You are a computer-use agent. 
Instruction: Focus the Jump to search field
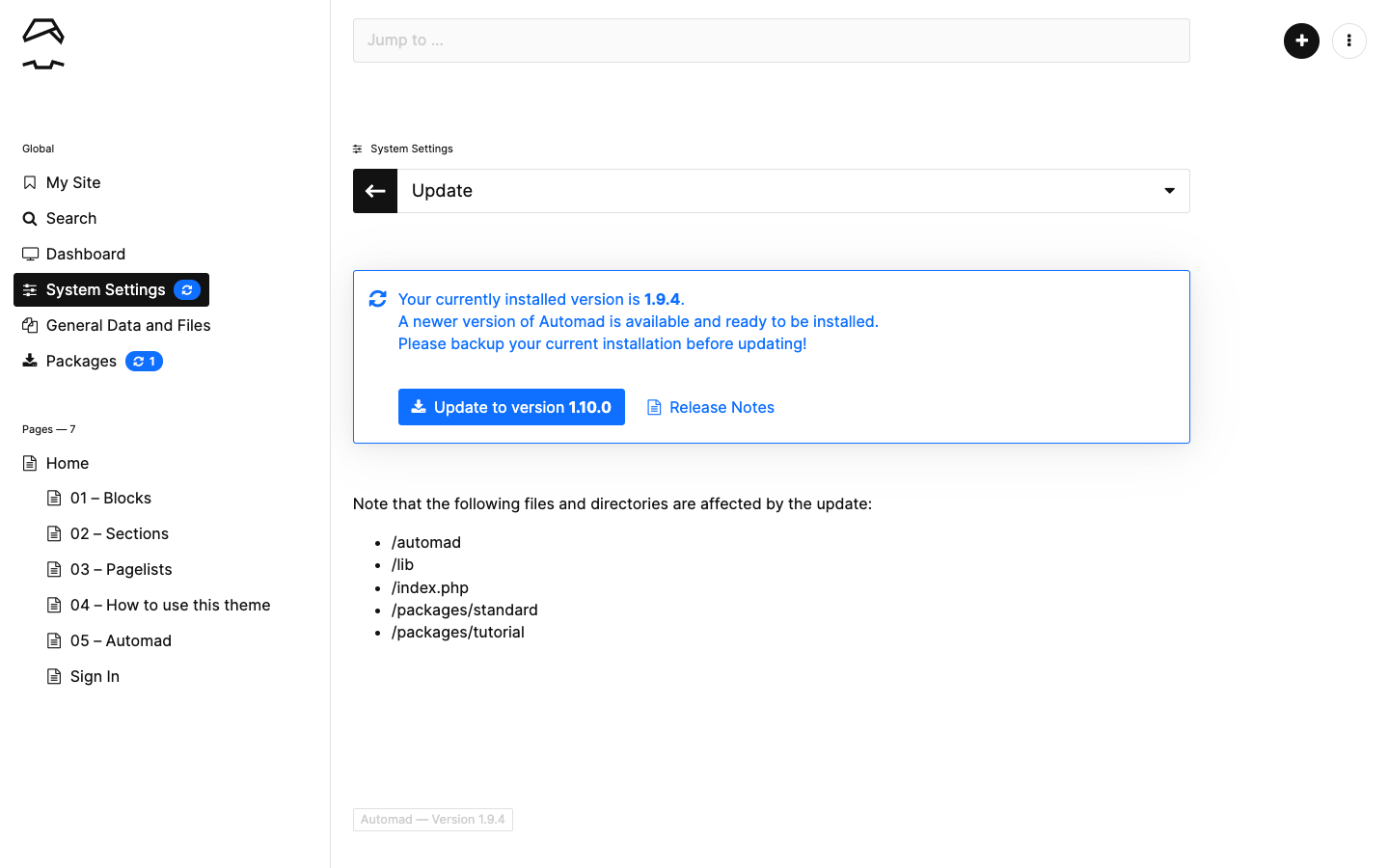(772, 41)
